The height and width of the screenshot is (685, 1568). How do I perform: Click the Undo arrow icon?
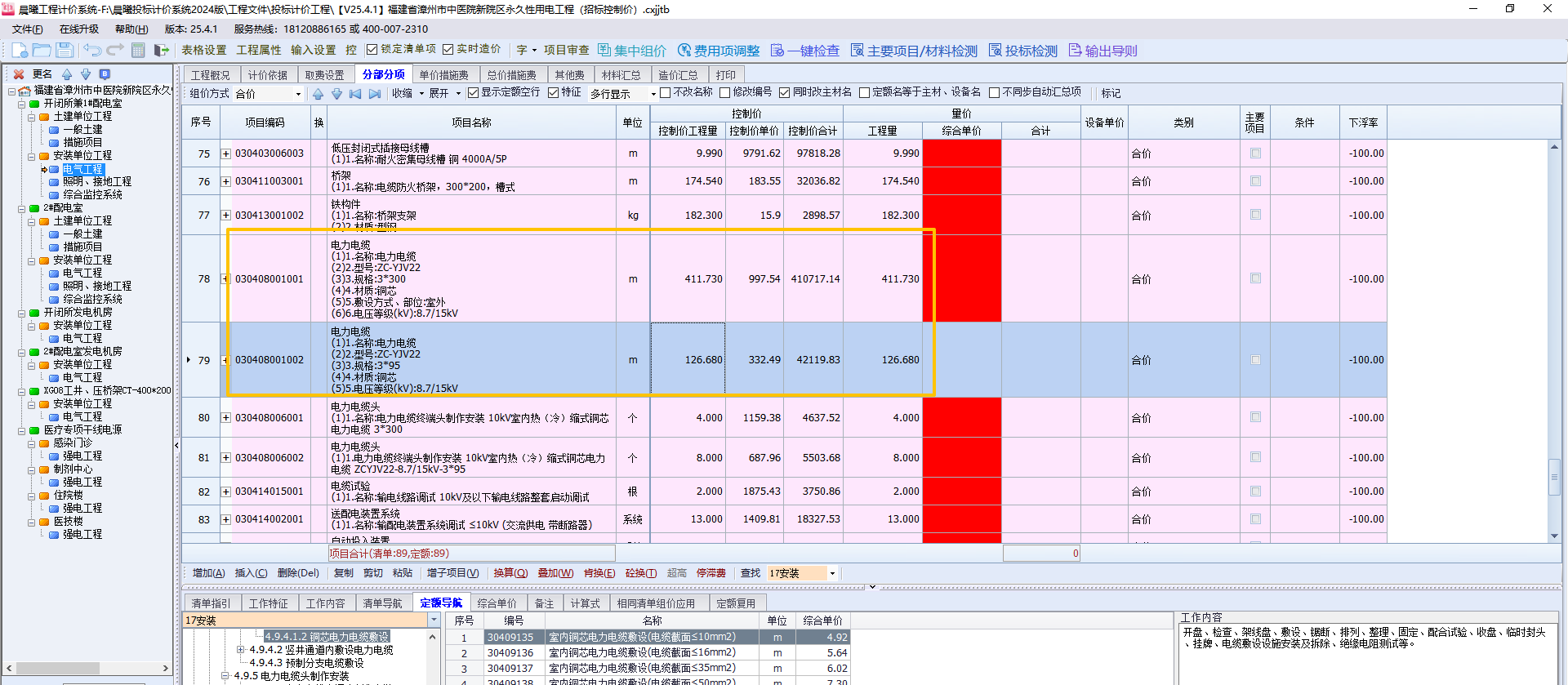(92, 51)
